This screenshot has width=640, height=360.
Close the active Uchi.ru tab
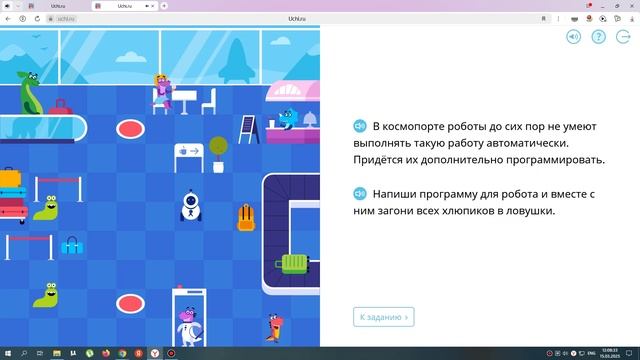(x=153, y=6)
